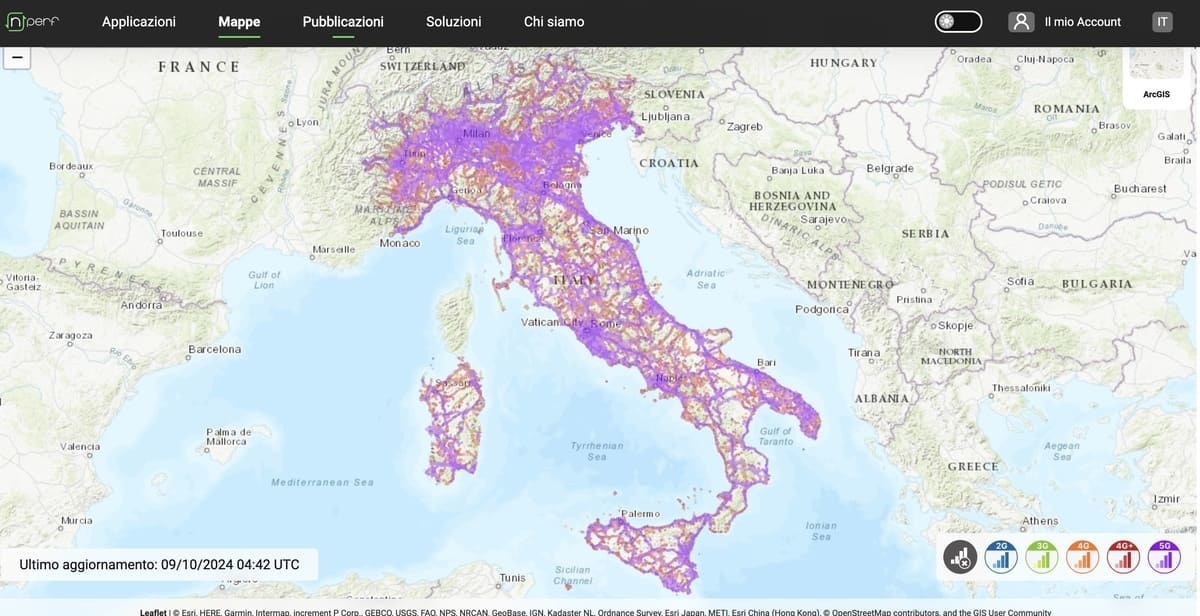Select the 2G coverage filter icon
The image size is (1200, 616).
point(1000,557)
